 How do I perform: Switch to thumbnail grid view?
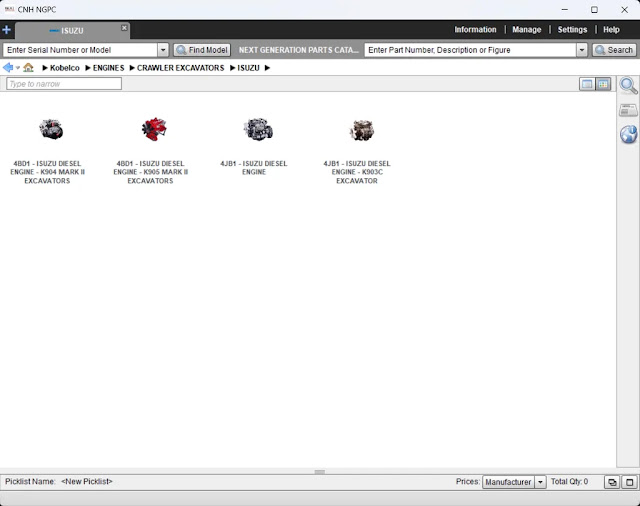[603, 84]
